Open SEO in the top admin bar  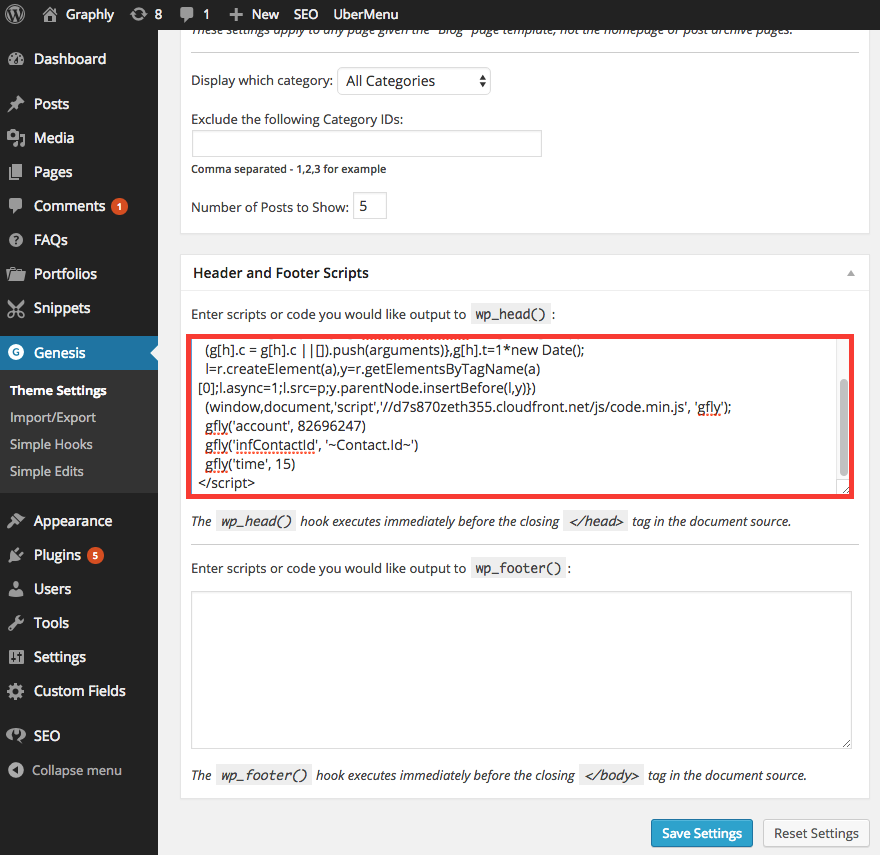coord(306,15)
